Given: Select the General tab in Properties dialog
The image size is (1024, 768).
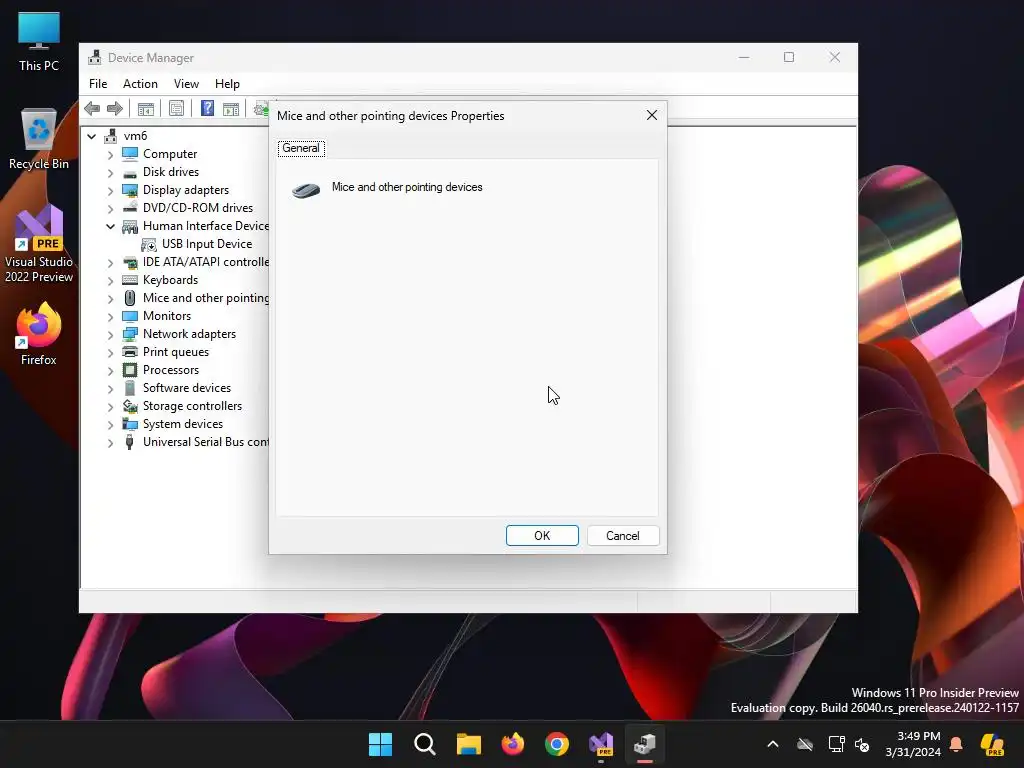Looking at the screenshot, I should click(301, 148).
